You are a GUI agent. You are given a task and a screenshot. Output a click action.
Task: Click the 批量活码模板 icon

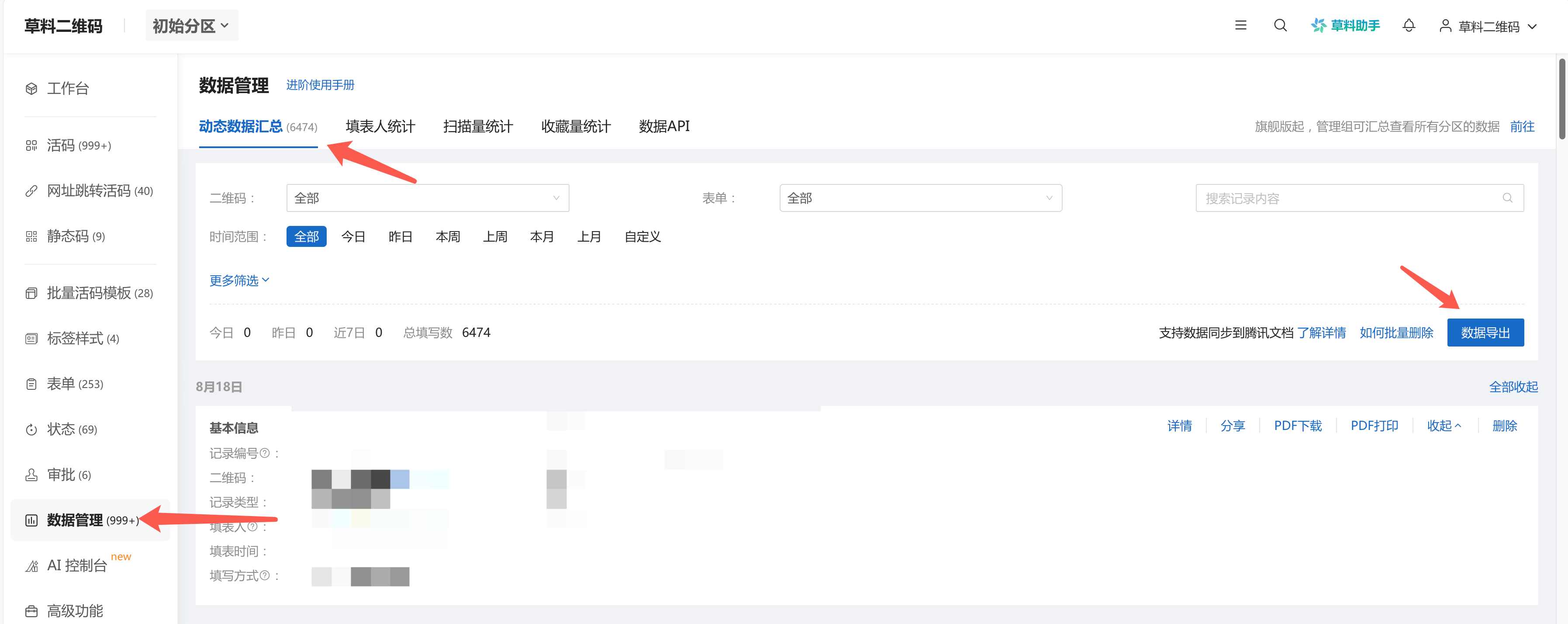point(31,293)
